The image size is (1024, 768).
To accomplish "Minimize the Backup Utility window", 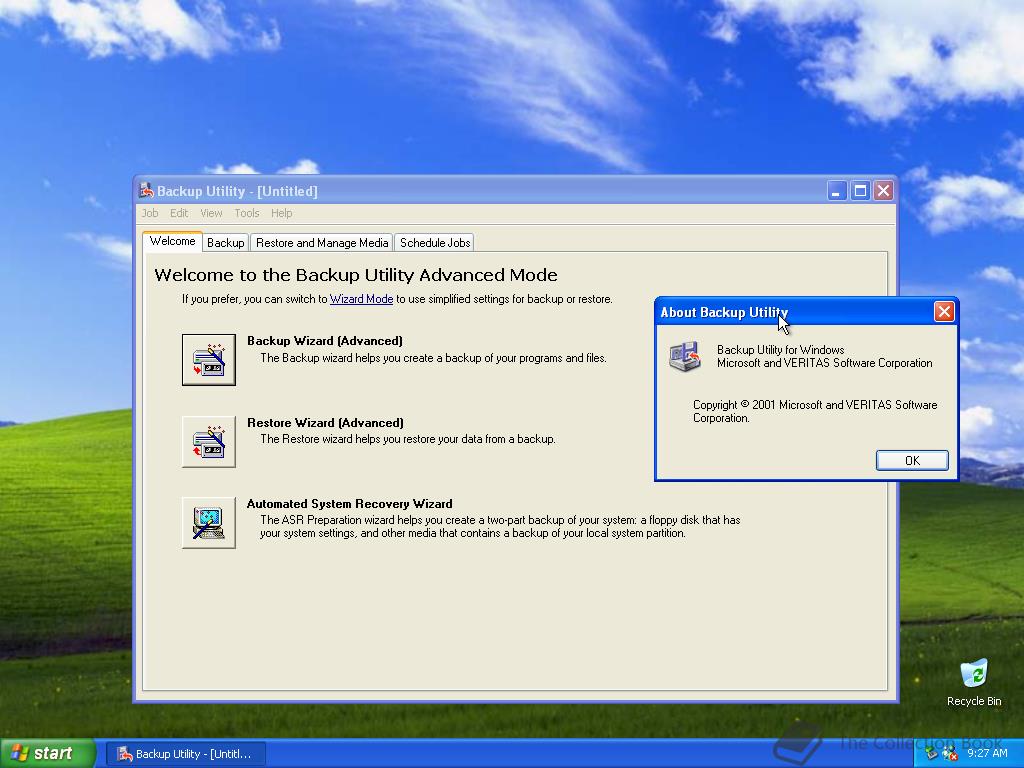I will pos(837,191).
